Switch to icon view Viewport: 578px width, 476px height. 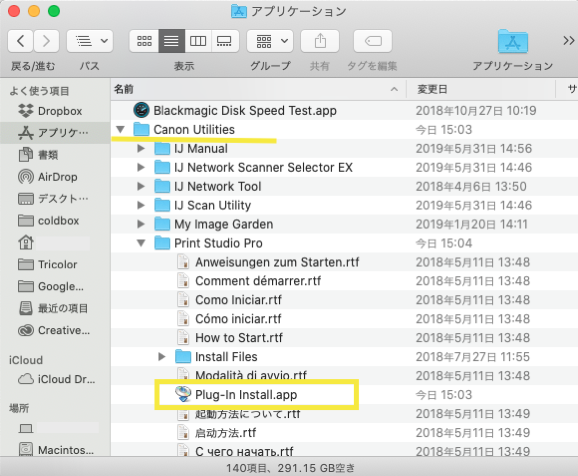pos(144,41)
